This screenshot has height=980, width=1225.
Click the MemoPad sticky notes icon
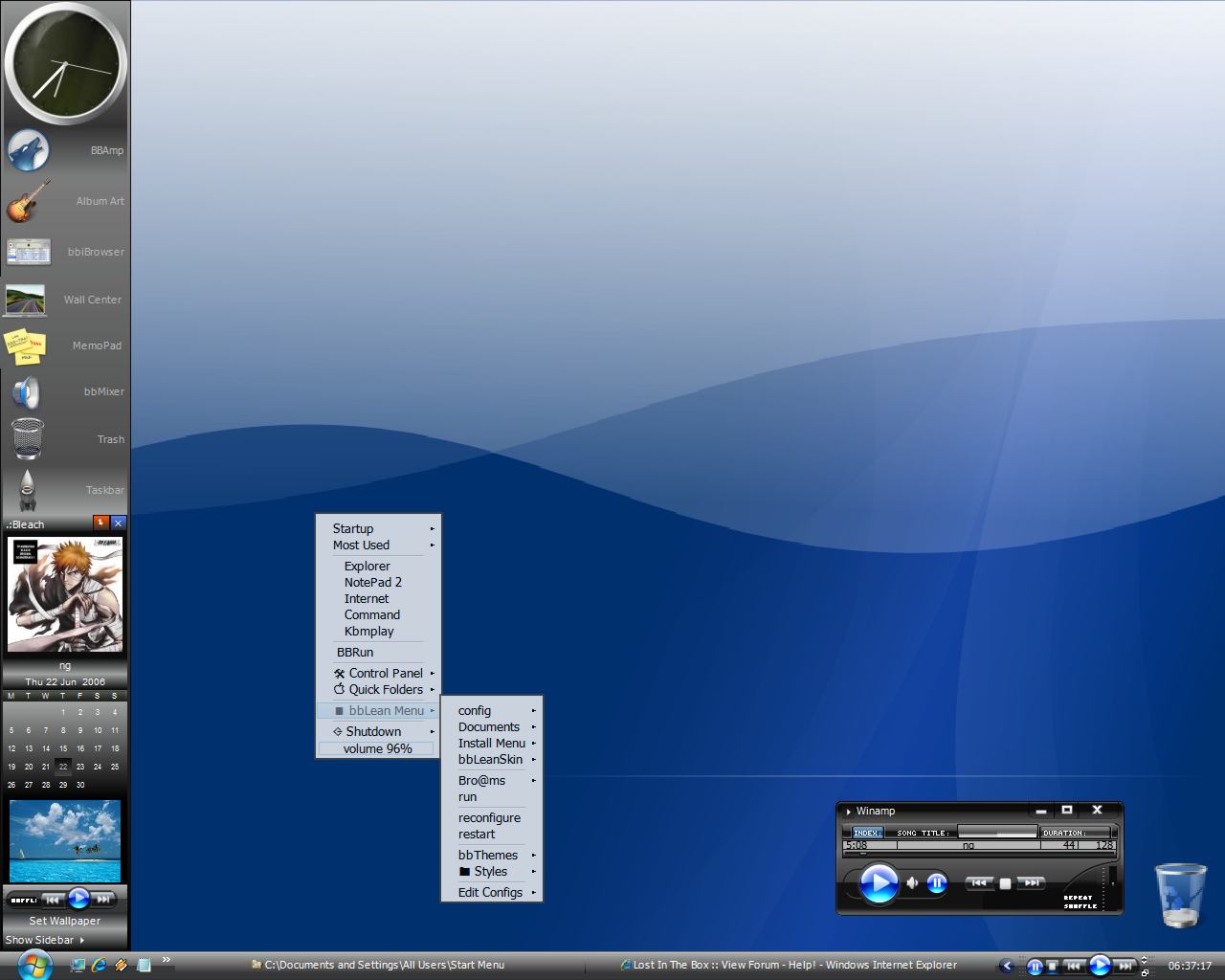tap(26, 345)
